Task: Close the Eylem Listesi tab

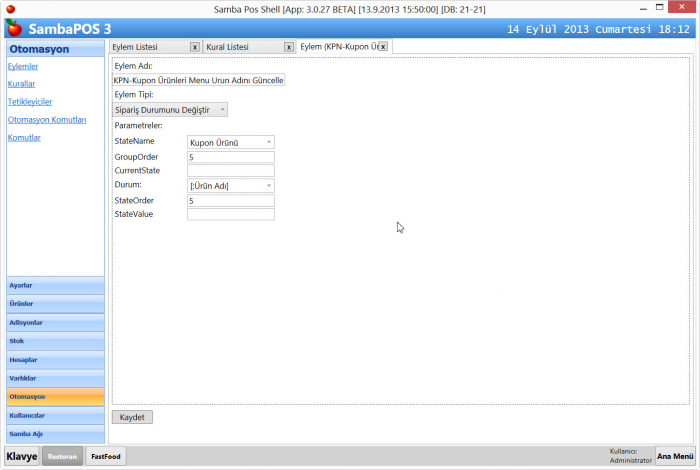Action: (194, 47)
